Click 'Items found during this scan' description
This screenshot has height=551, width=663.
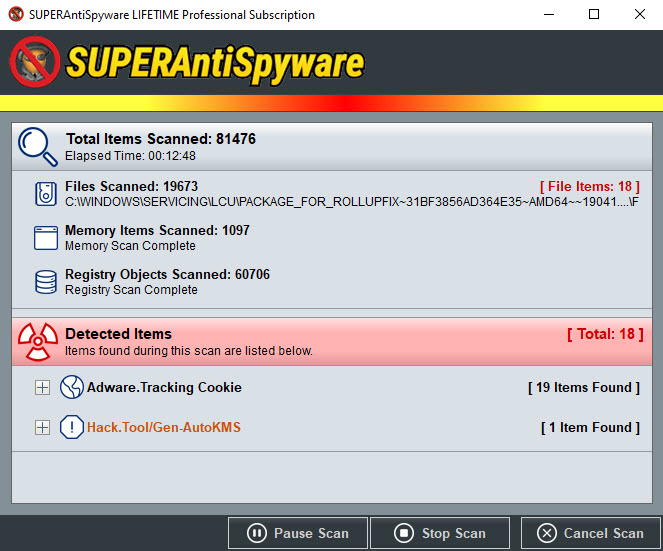coord(189,351)
